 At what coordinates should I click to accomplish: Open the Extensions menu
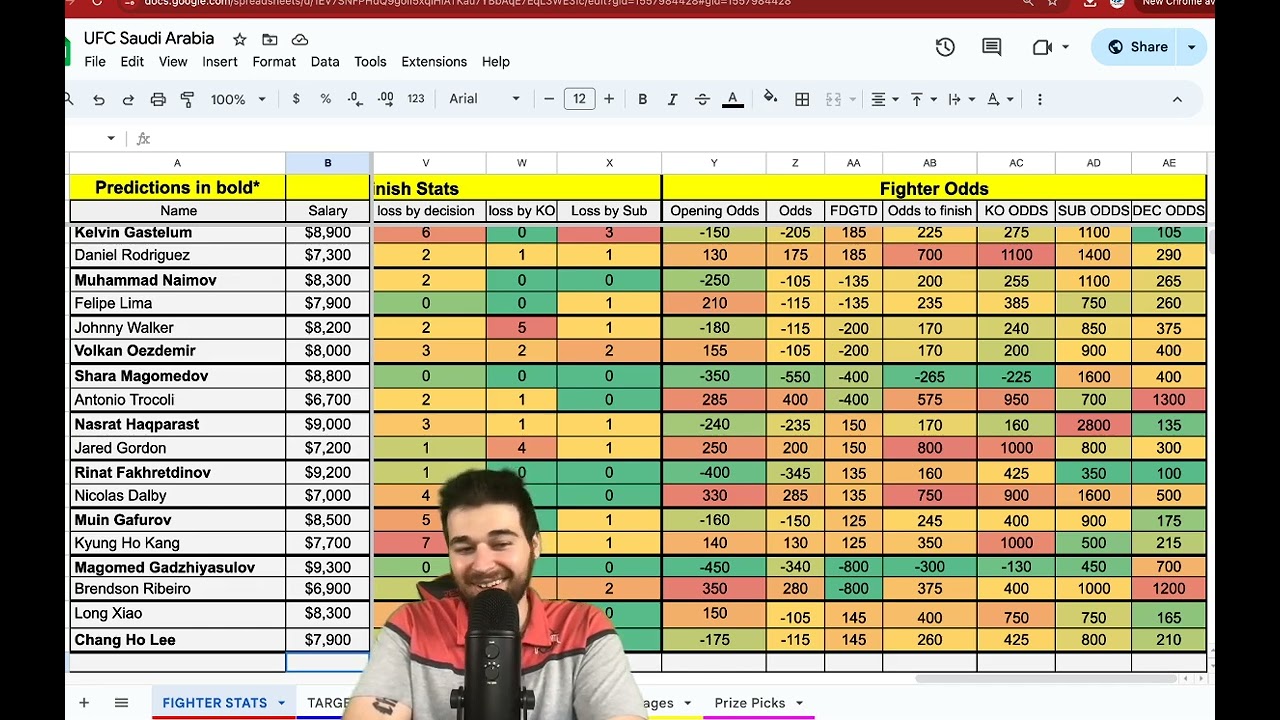434,62
